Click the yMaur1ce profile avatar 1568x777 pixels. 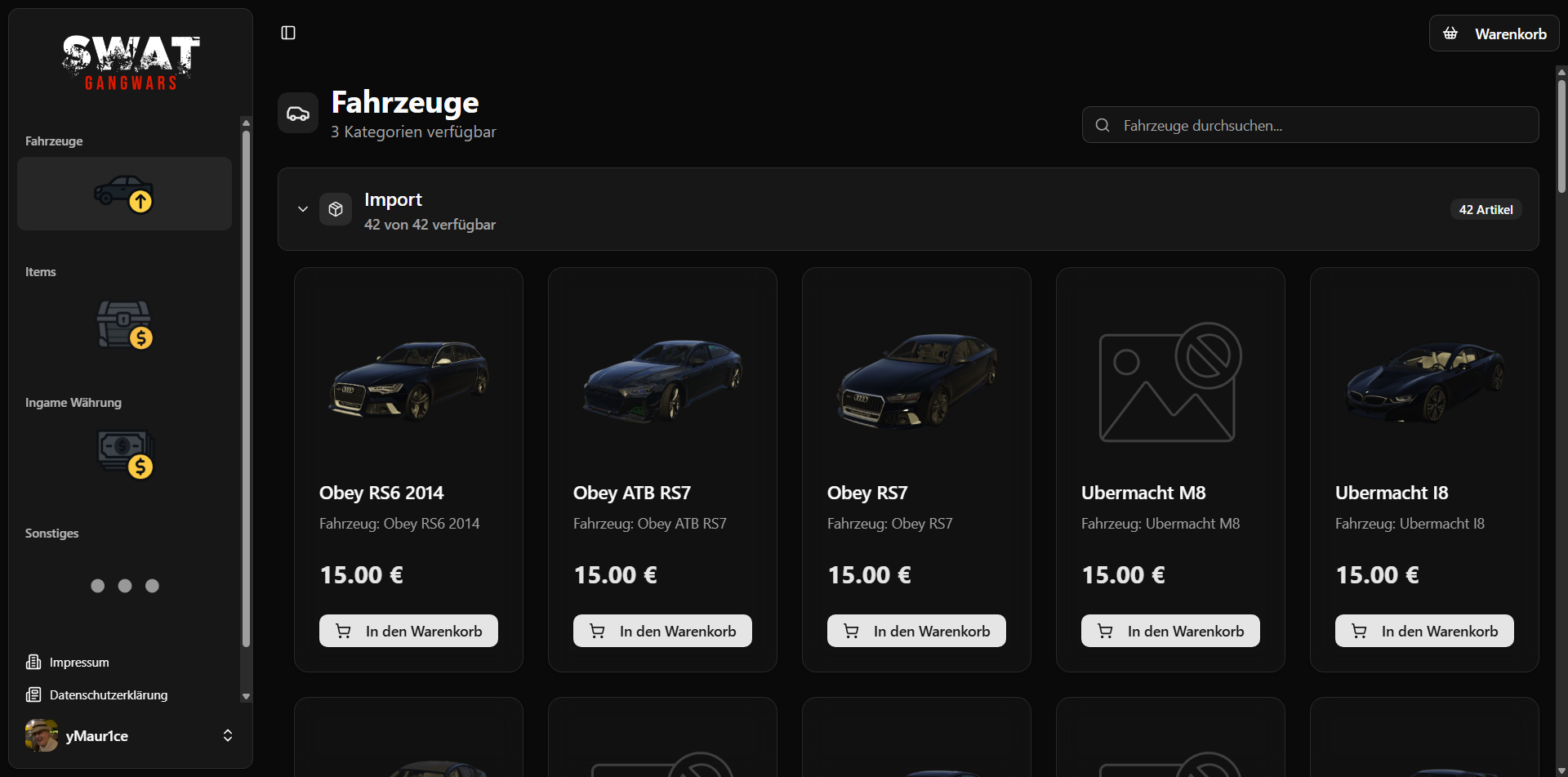tap(42, 735)
